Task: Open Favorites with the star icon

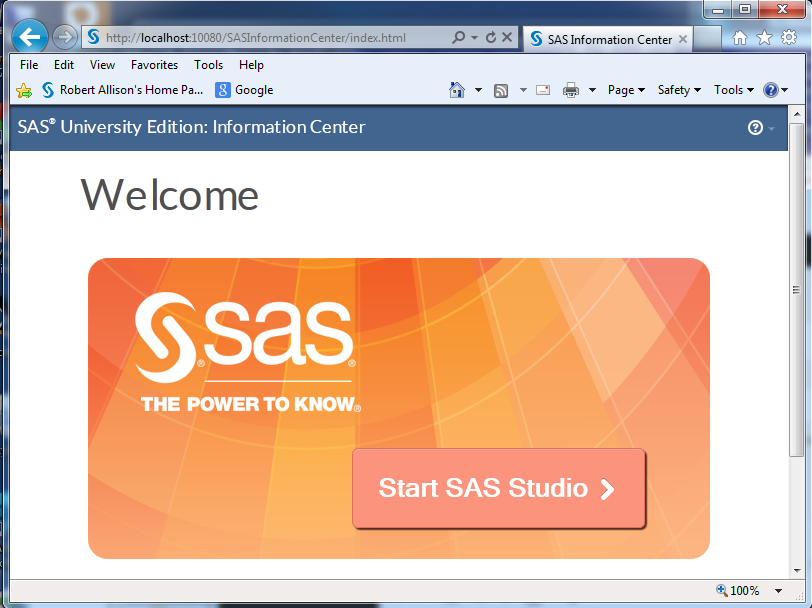Action: (x=764, y=37)
